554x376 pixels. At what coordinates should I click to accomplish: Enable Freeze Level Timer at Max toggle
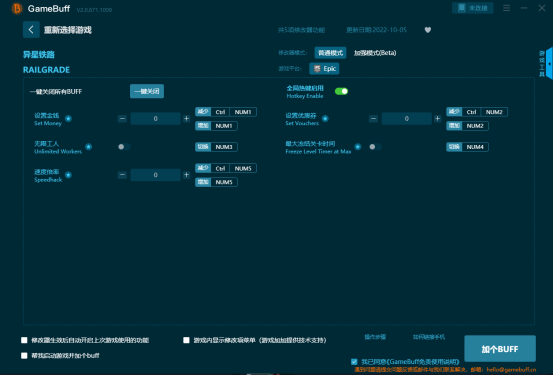tap(375, 147)
